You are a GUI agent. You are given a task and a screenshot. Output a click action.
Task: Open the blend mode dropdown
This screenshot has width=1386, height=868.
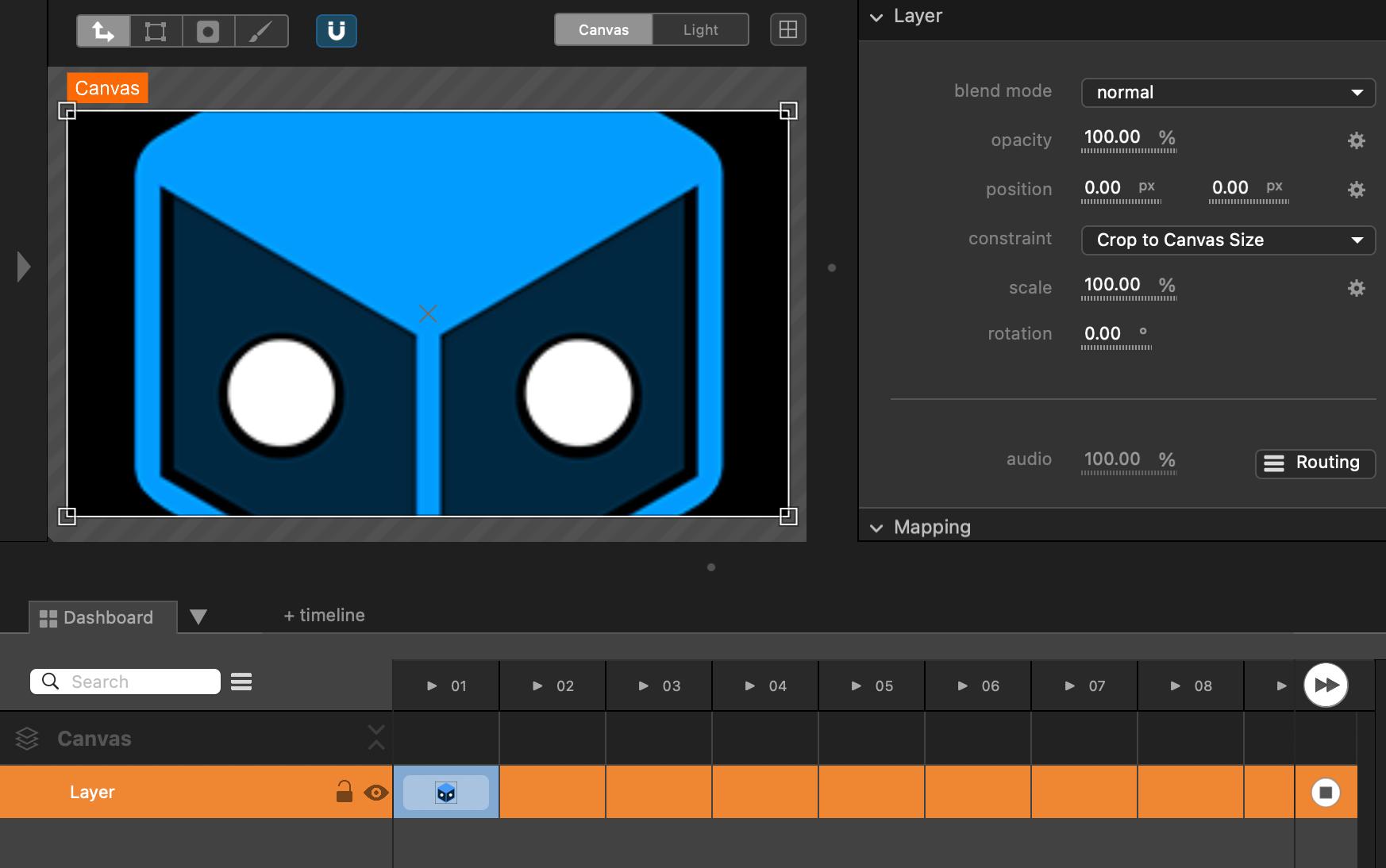click(x=1227, y=92)
